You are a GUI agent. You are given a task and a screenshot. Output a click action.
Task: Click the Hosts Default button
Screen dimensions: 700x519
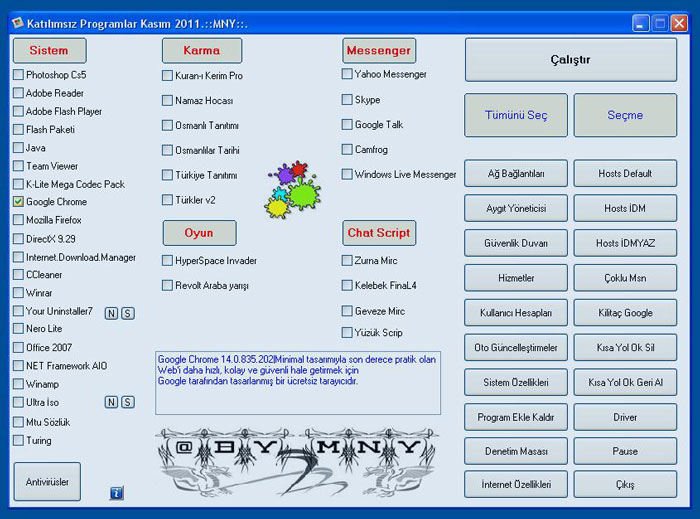[x=625, y=174]
